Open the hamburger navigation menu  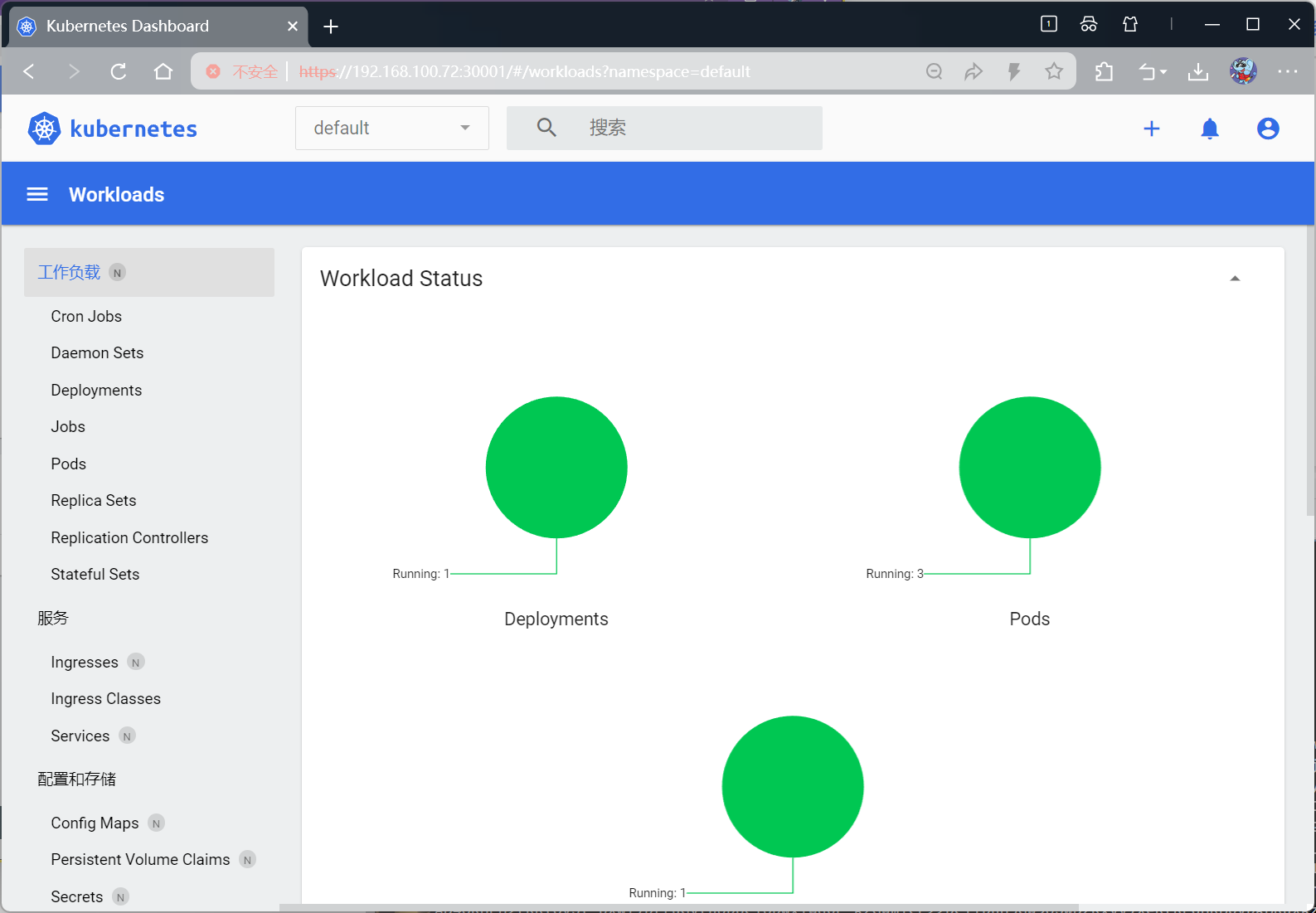click(x=37, y=194)
